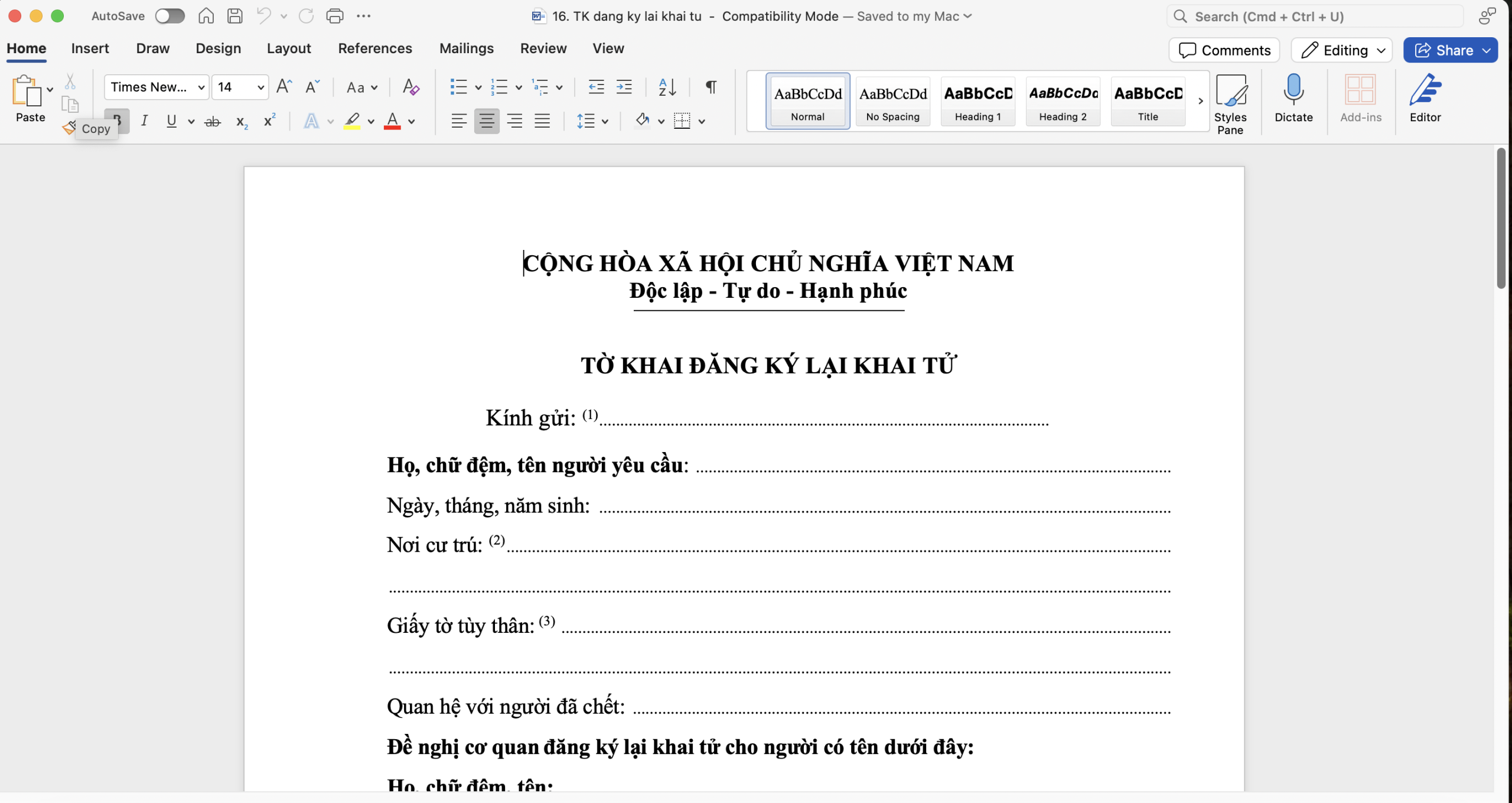Cut selection with scissors icon

point(70,81)
